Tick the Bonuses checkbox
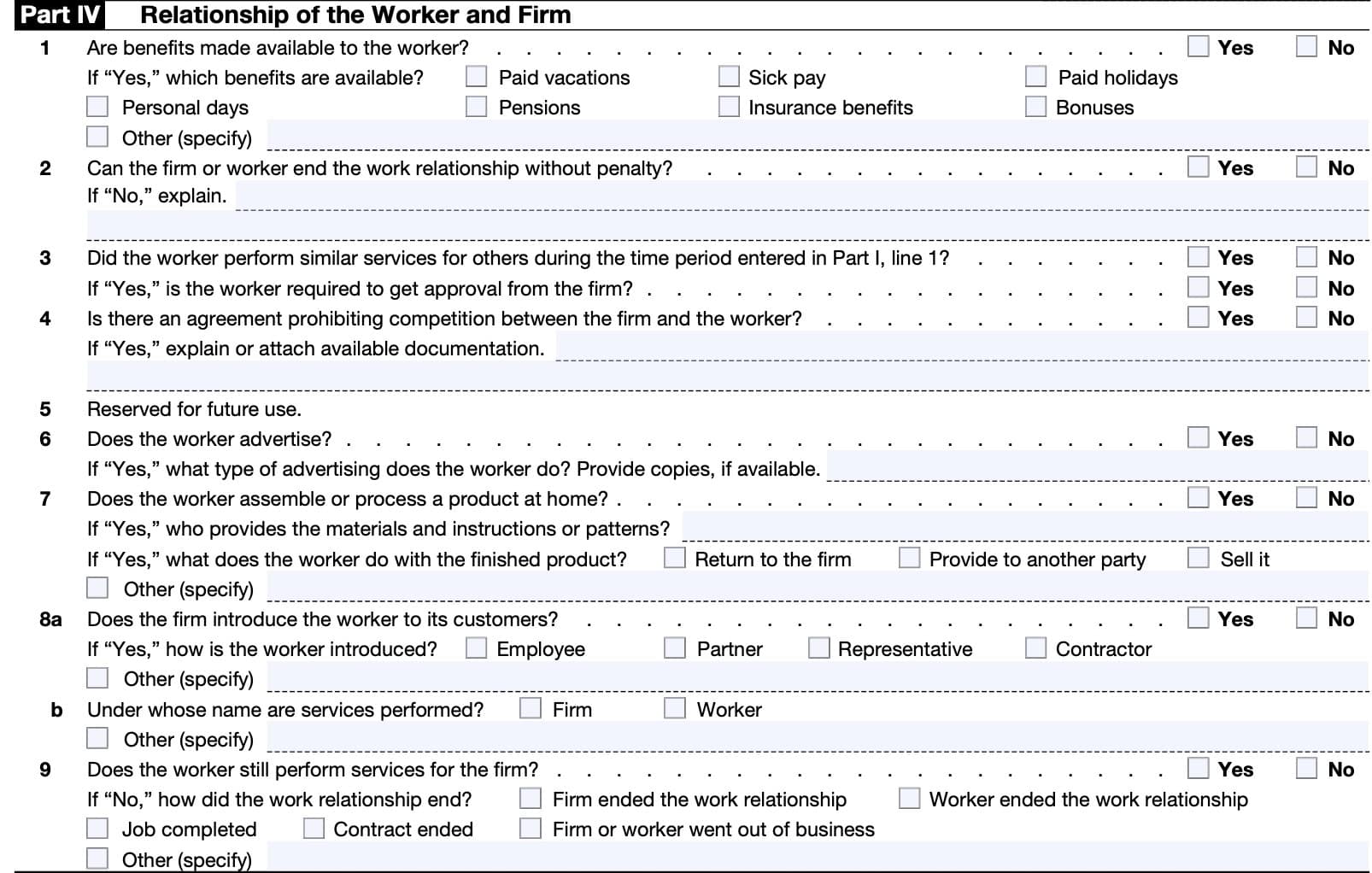1372x873 pixels. pos(1035,107)
